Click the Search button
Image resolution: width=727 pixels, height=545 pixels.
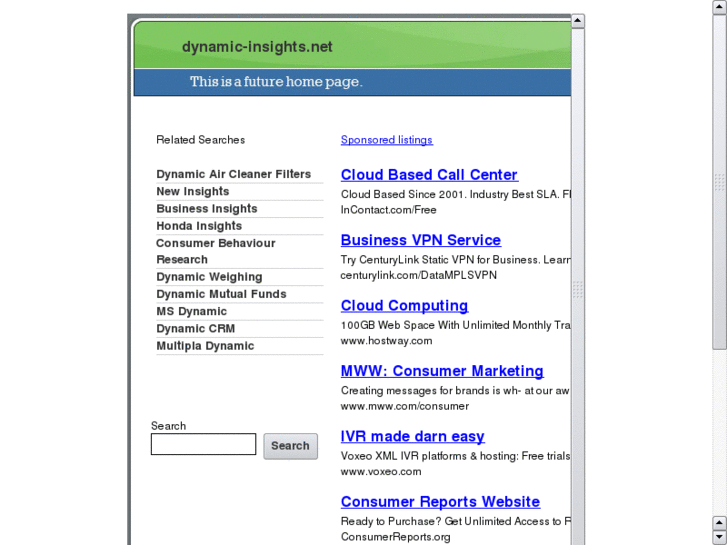click(290, 446)
